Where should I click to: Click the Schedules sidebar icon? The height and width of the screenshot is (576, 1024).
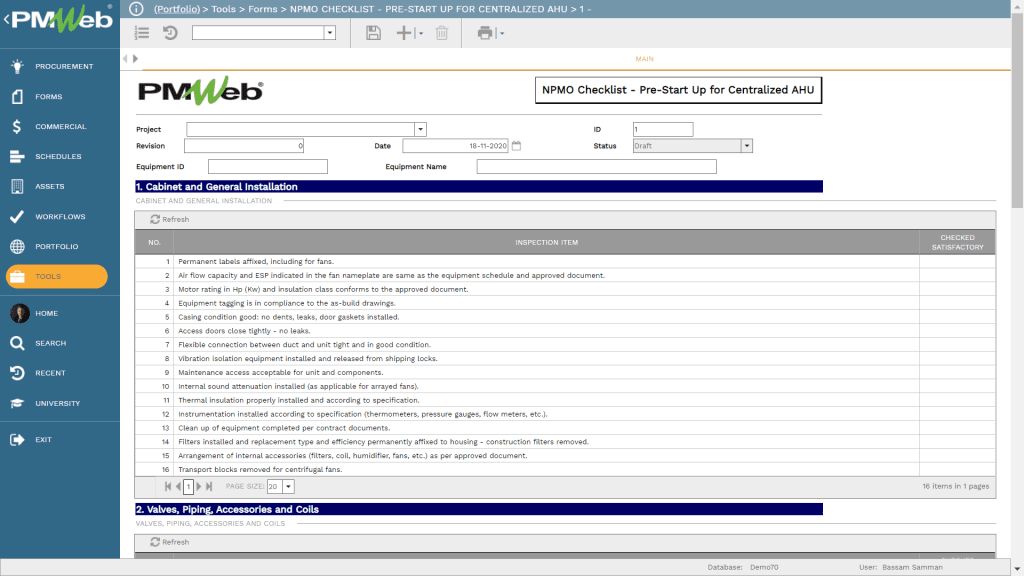click(x=17, y=157)
